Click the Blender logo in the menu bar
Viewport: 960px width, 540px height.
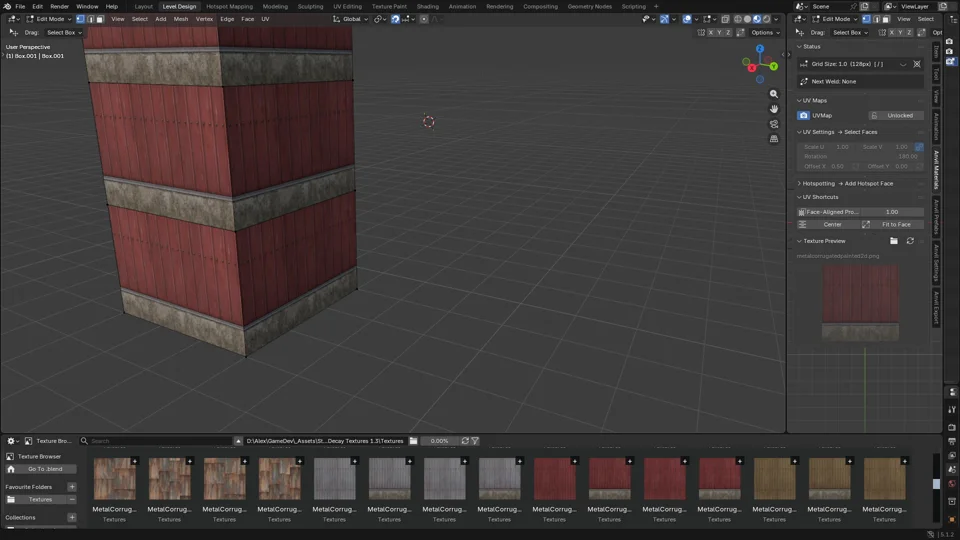7,6
